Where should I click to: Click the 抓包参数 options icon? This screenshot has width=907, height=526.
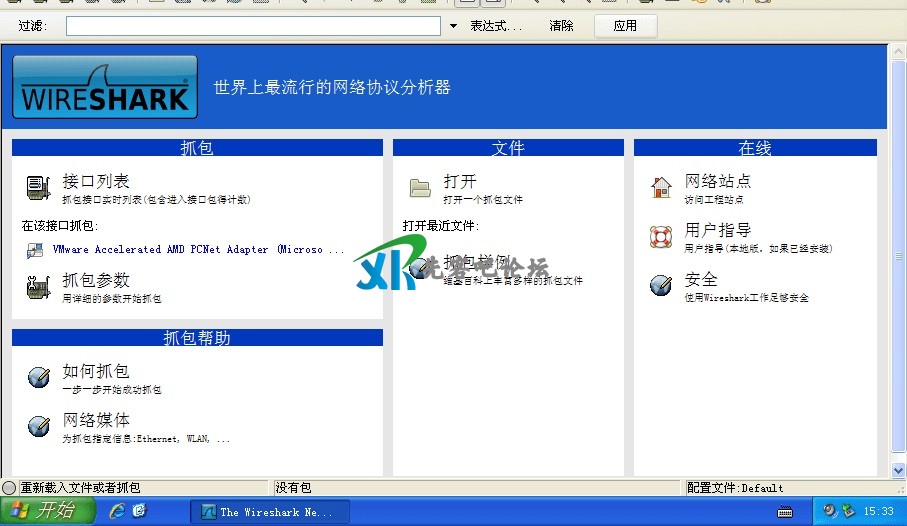coord(38,286)
